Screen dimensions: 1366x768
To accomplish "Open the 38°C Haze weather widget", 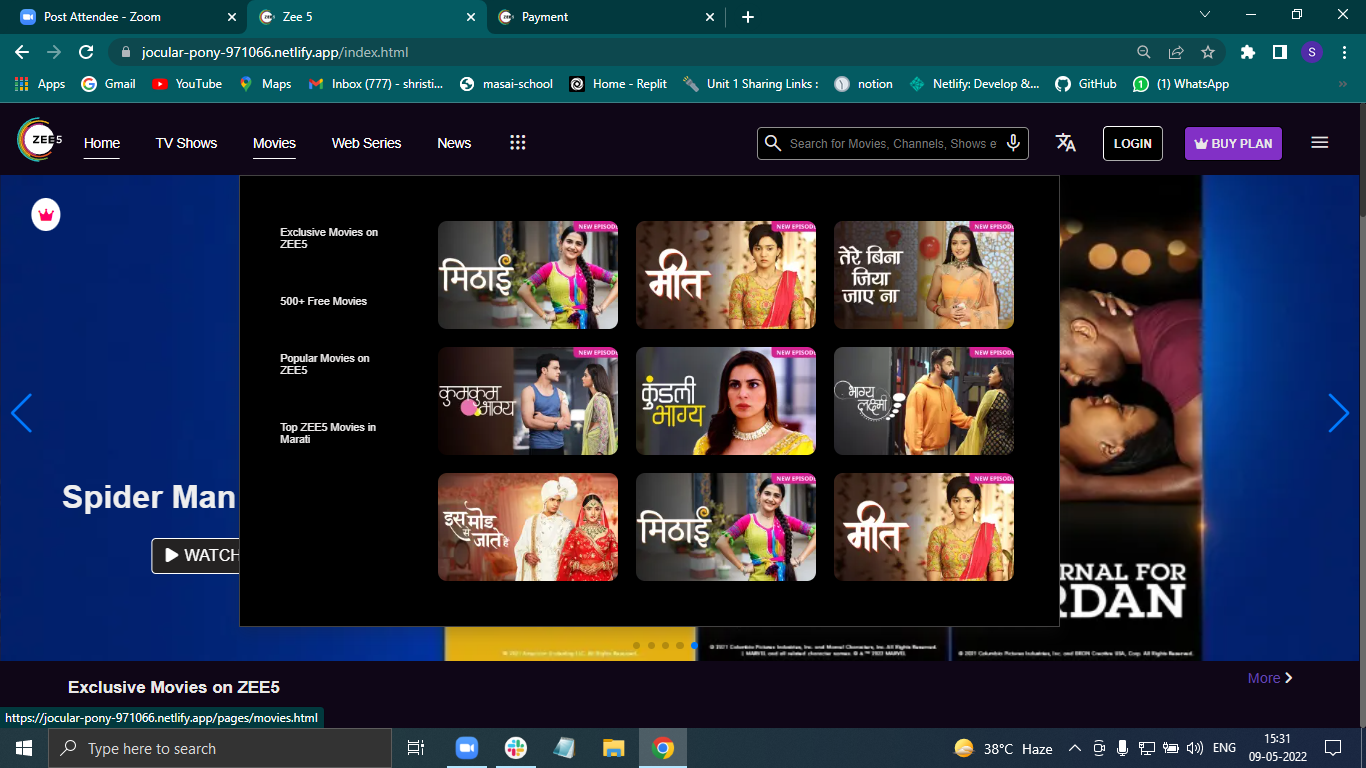I will click(1003, 748).
